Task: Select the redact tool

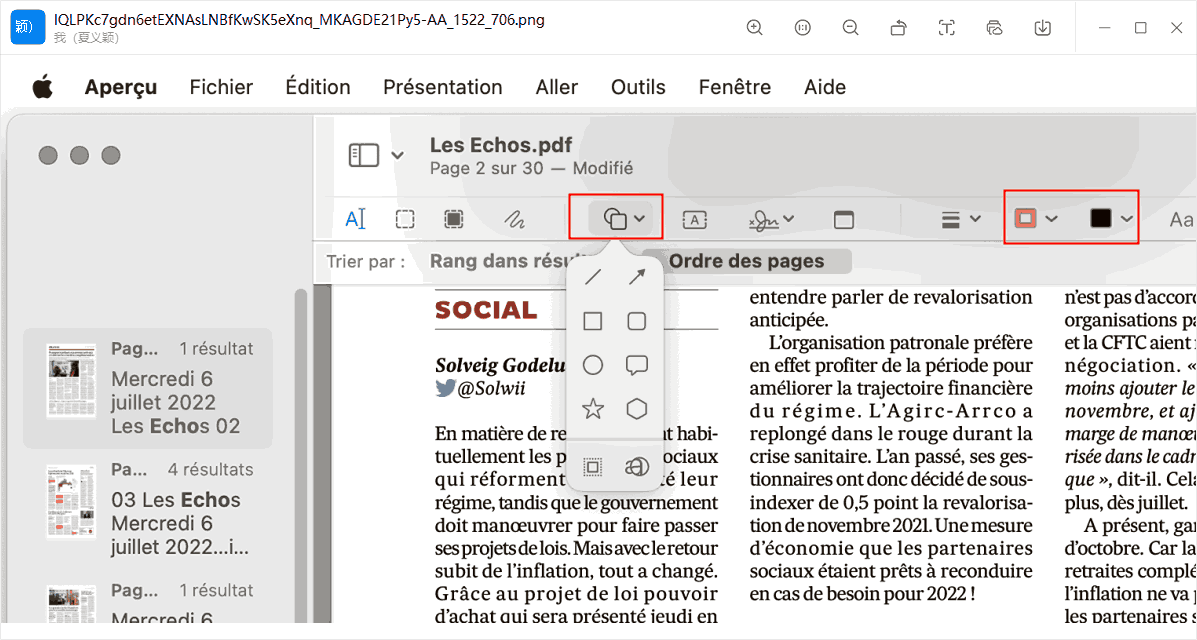Action: [x=453, y=219]
